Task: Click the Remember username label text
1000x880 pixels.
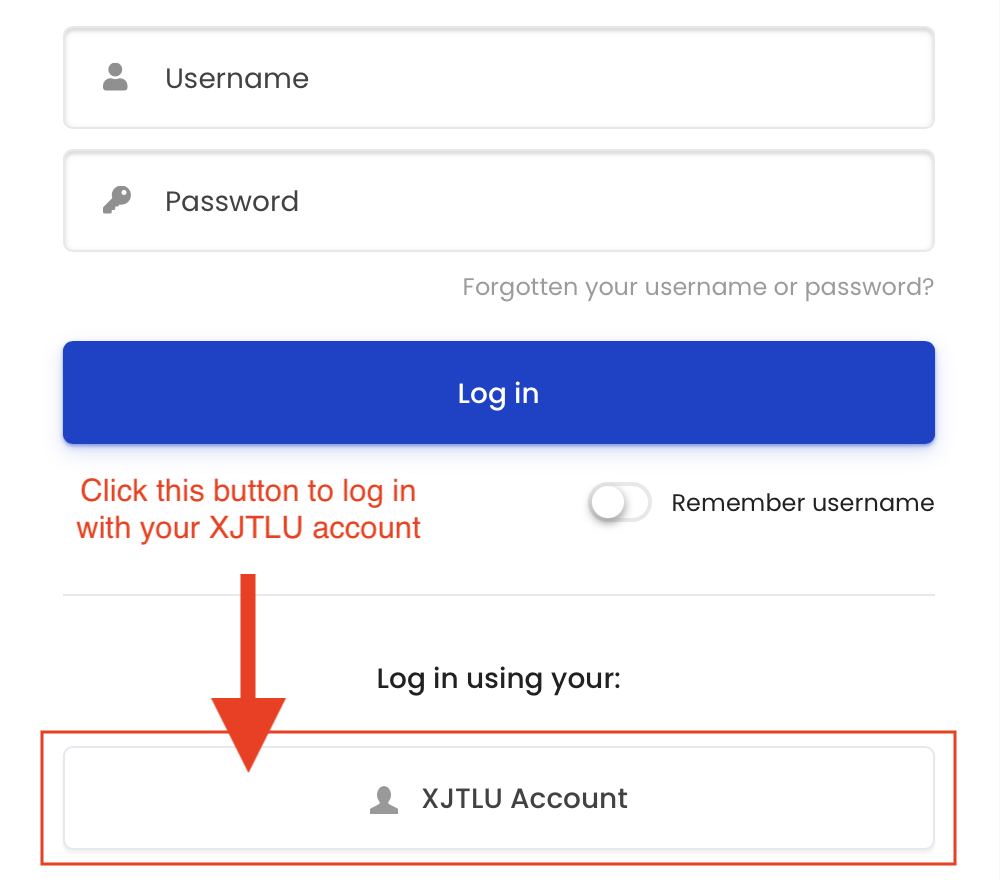Action: 802,503
